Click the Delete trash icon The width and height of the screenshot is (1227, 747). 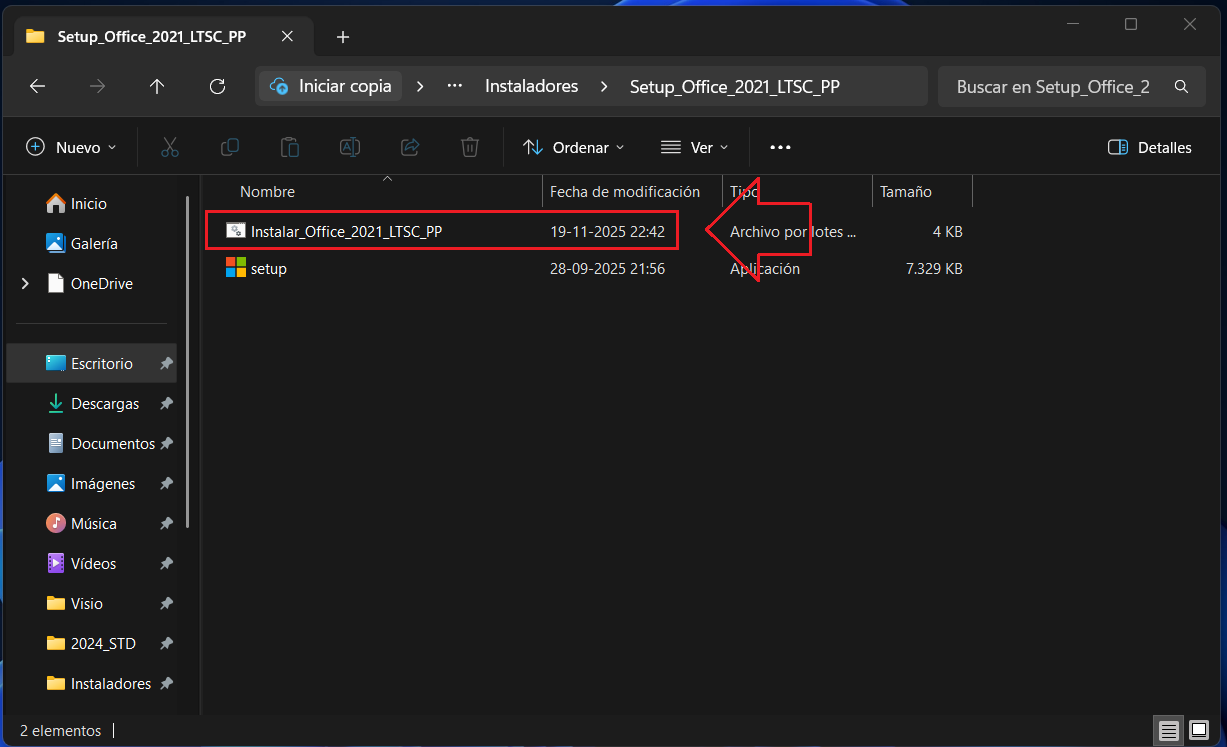pyautogui.click(x=470, y=147)
